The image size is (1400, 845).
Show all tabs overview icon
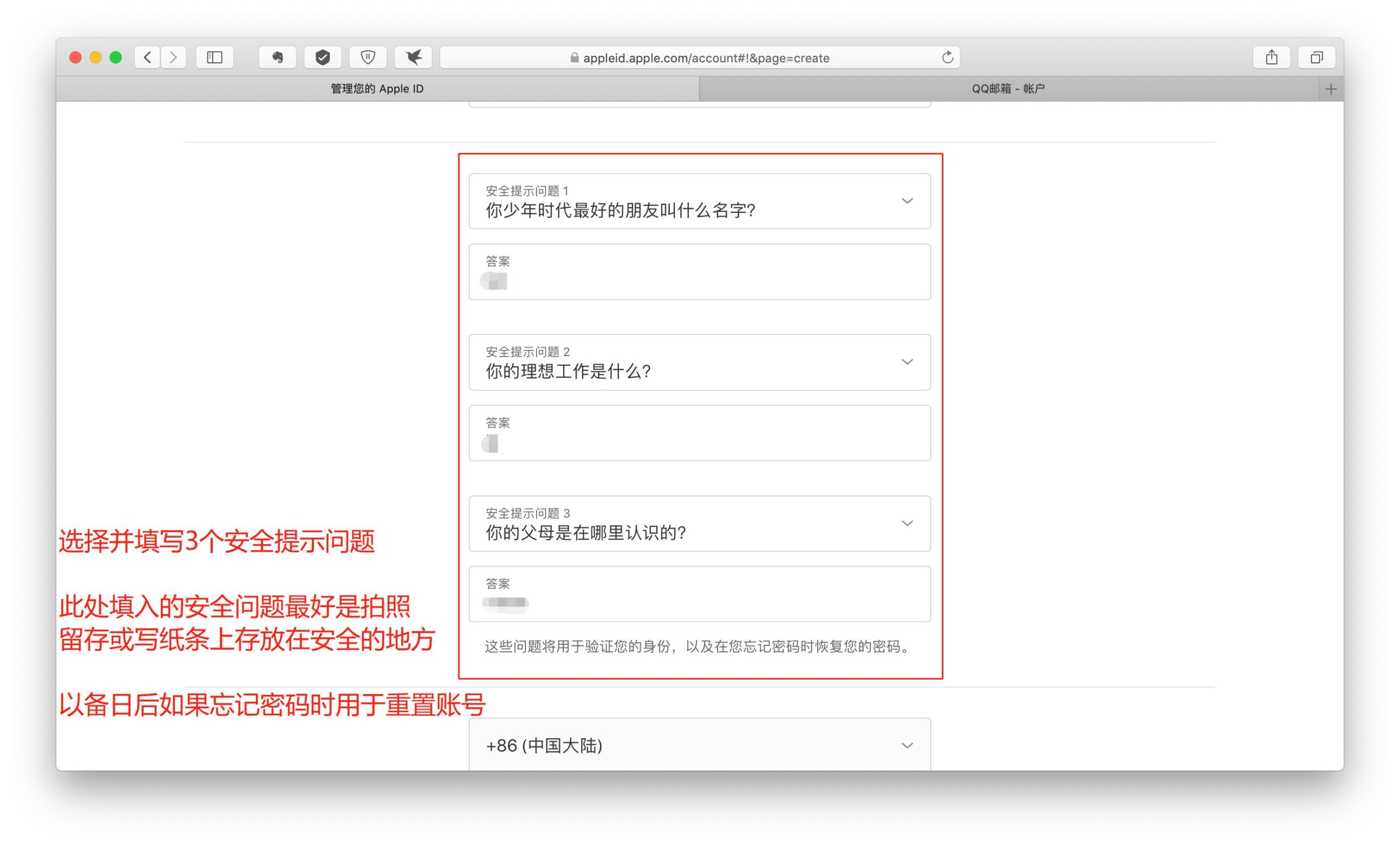[1316, 57]
